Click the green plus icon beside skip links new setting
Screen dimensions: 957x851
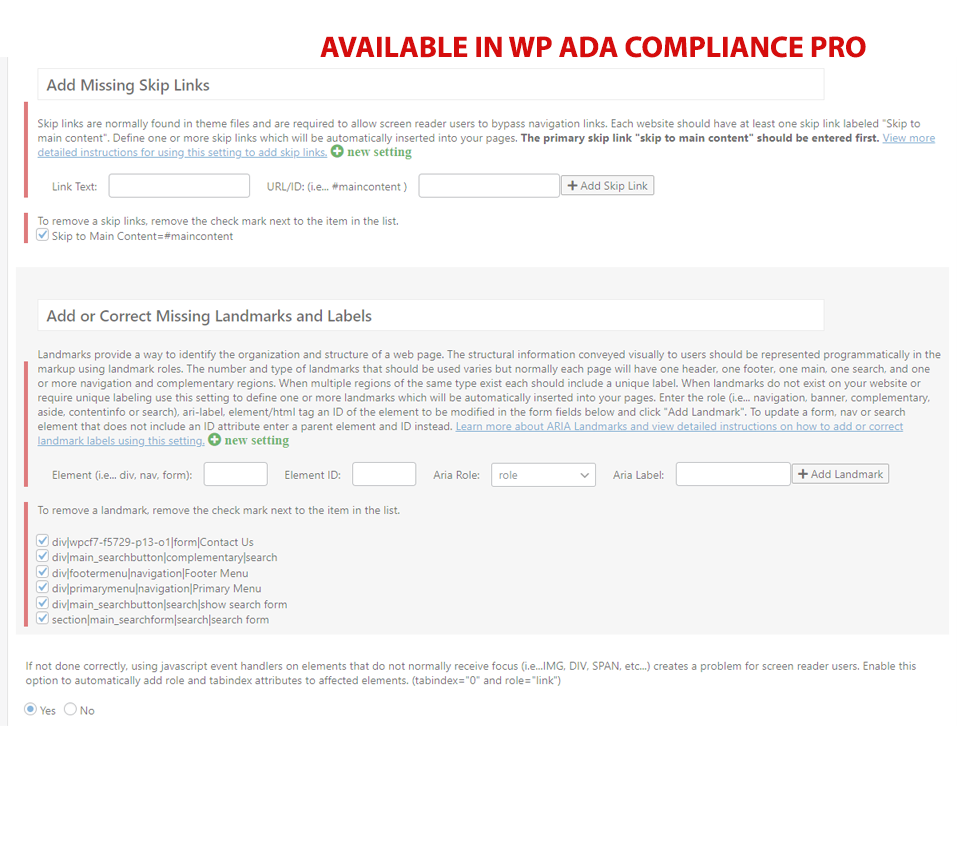[x=337, y=151]
